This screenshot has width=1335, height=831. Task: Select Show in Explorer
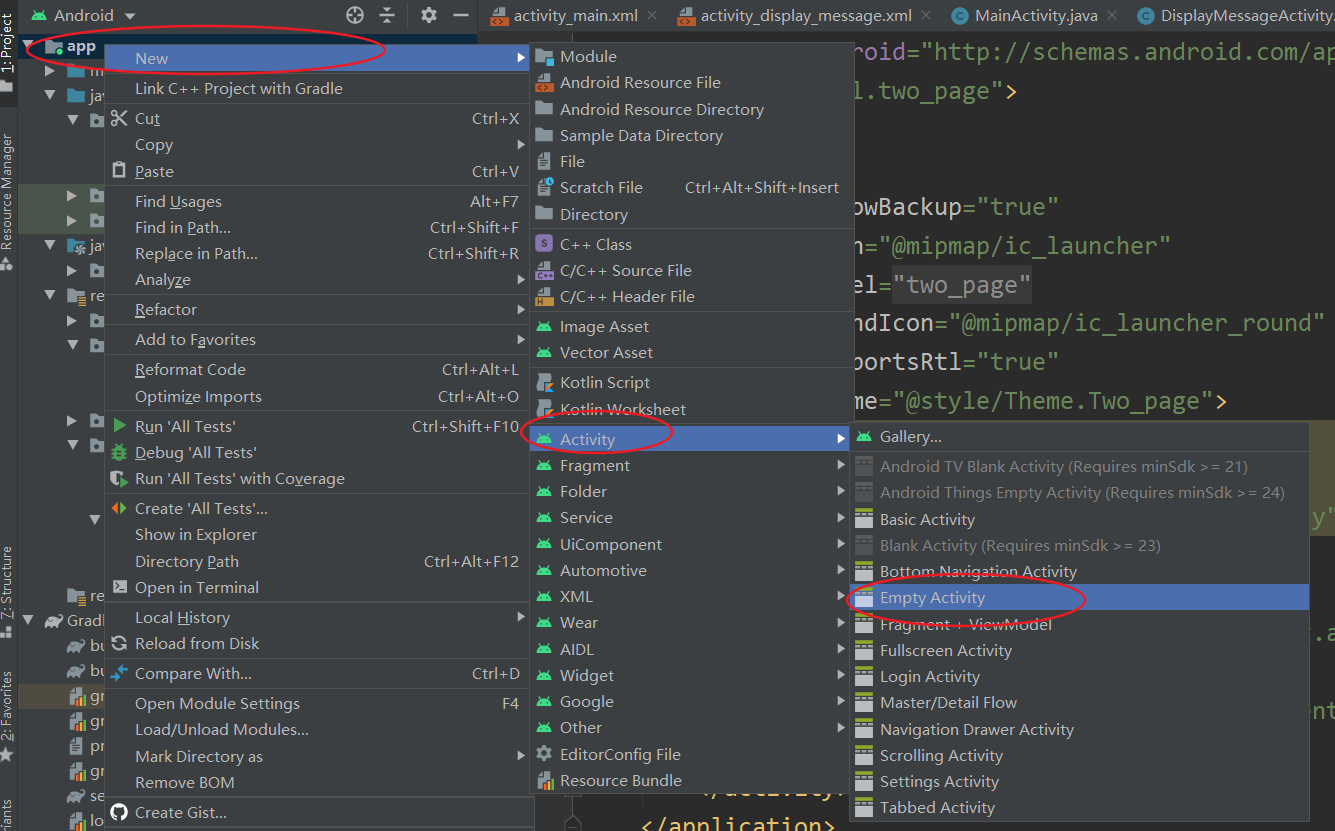pos(317,534)
